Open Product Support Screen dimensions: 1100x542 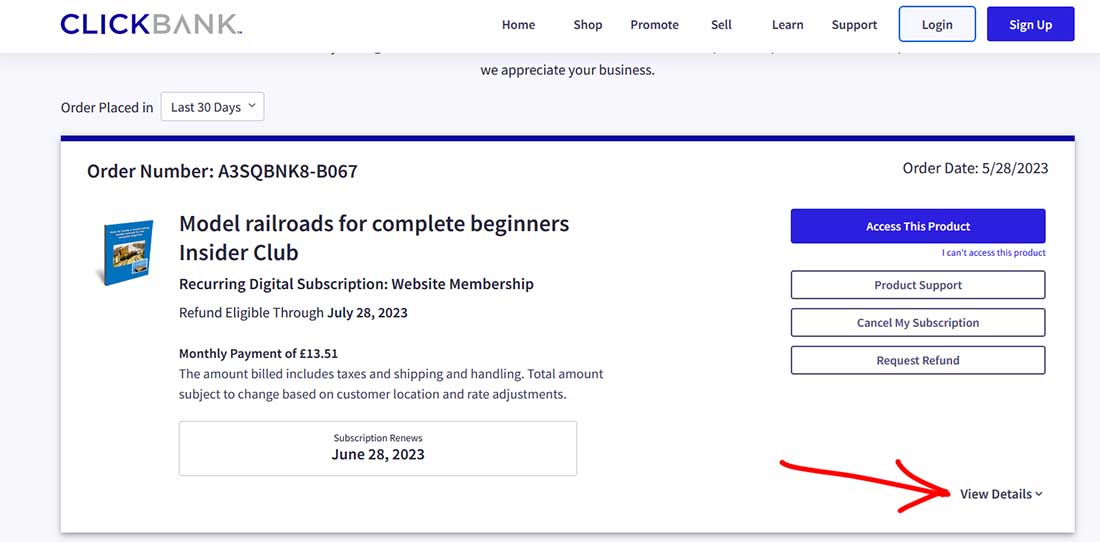point(917,285)
